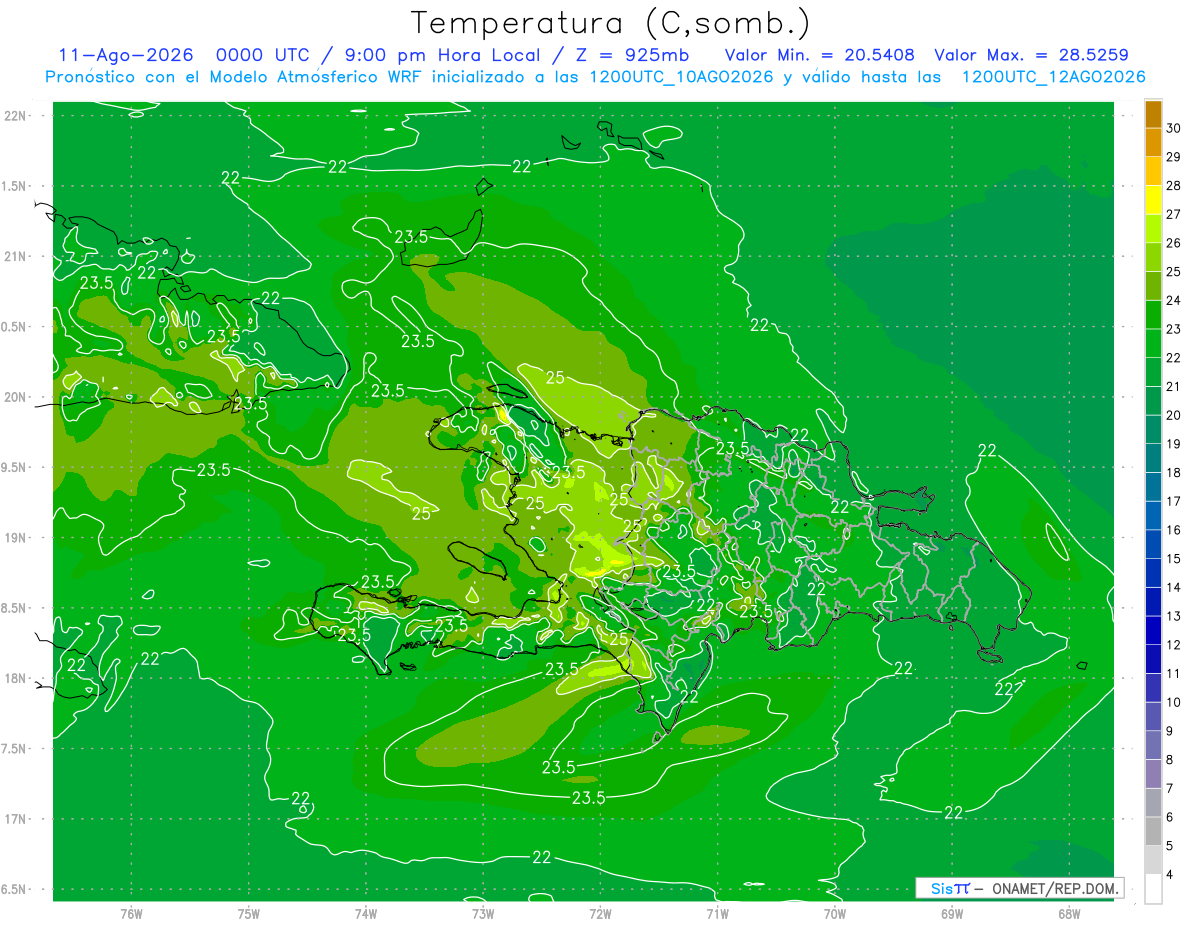
Task: Click the orange swatch between legend labels 29 and 30
Action: click(x=1153, y=142)
